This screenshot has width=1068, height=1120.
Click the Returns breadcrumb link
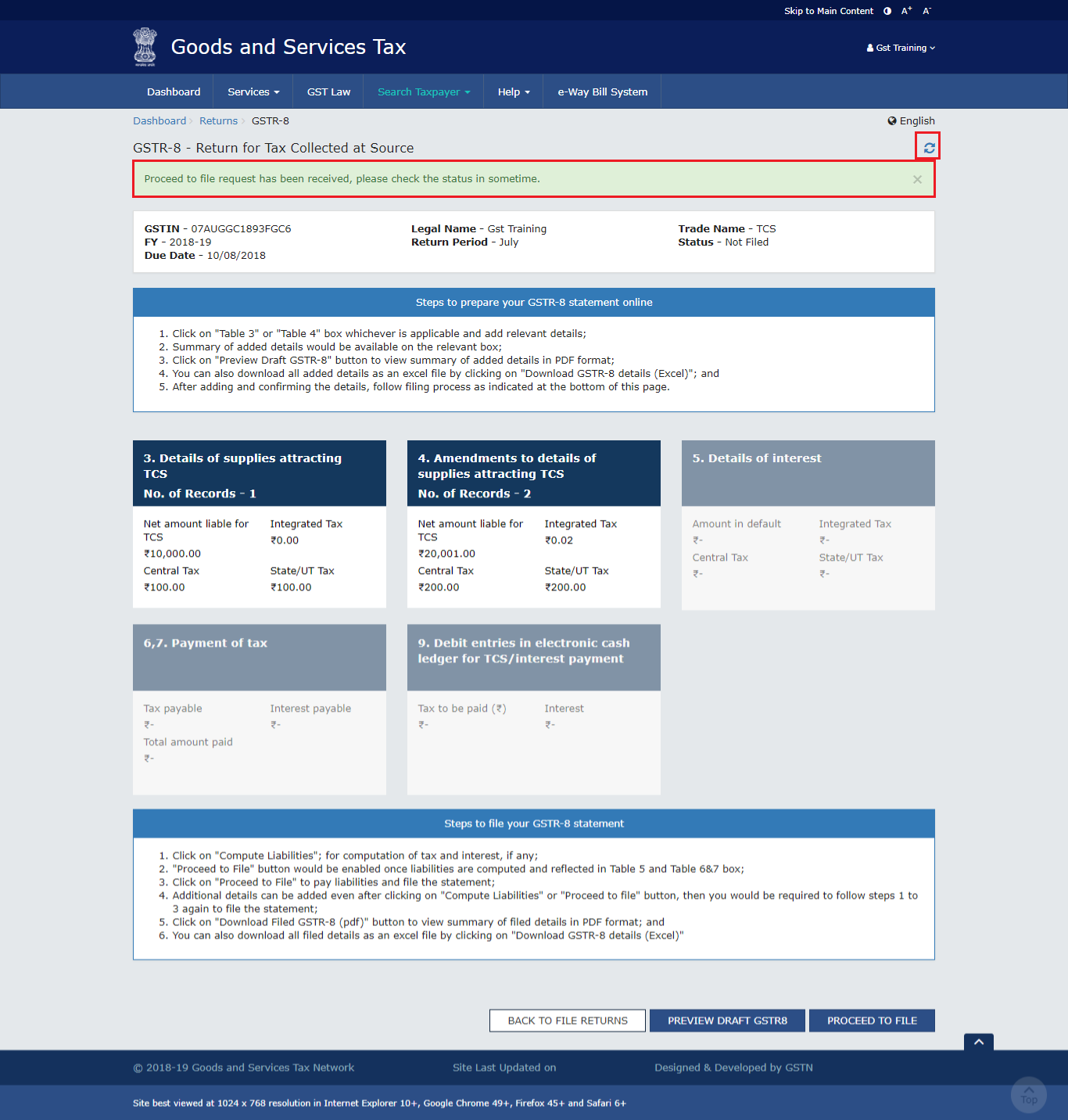(218, 120)
